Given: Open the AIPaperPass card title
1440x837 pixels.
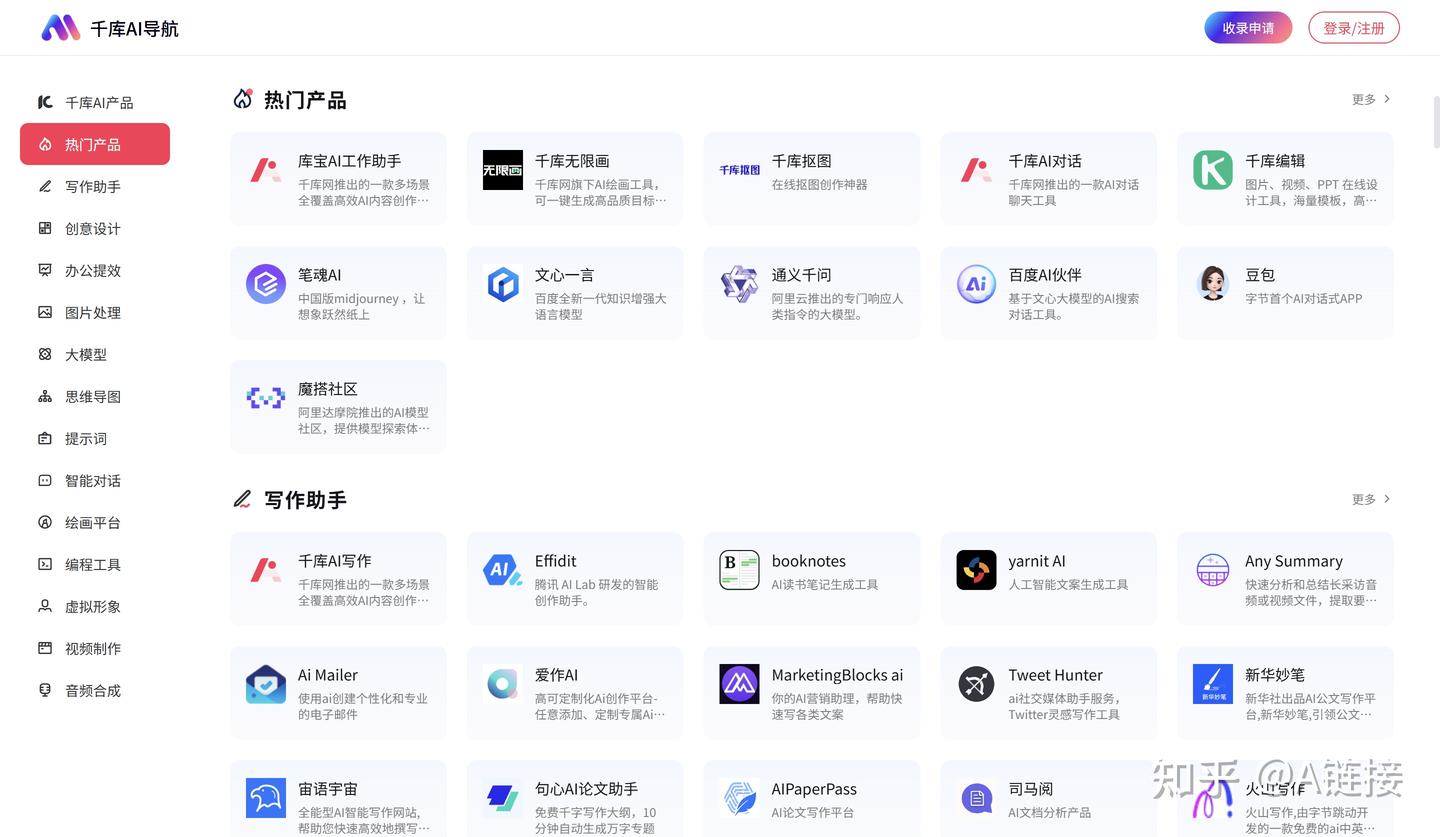Looking at the screenshot, I should coord(814,789).
